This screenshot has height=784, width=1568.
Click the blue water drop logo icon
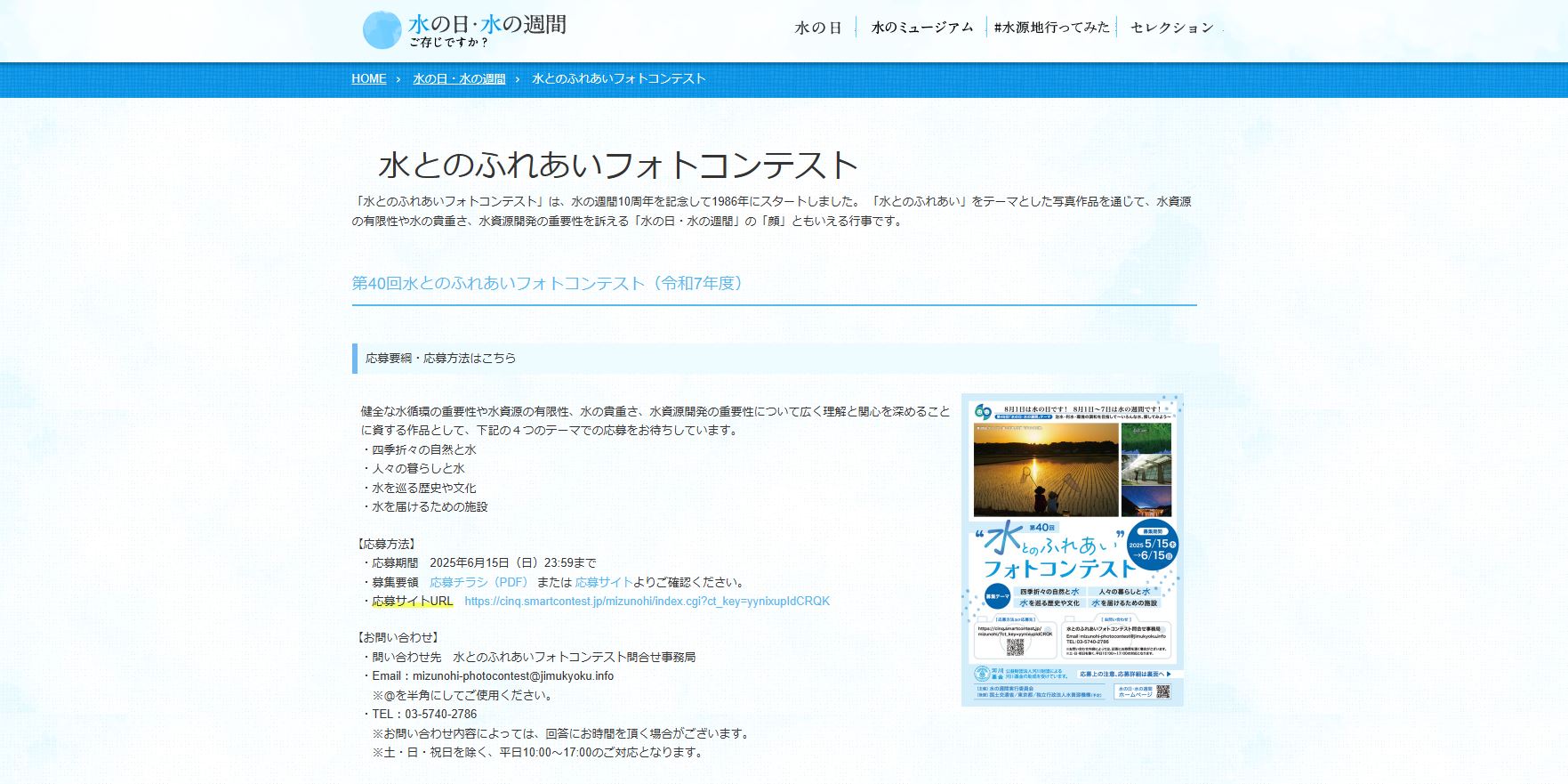tap(382, 30)
